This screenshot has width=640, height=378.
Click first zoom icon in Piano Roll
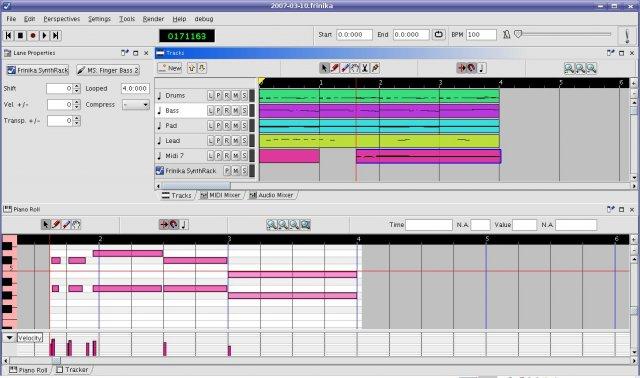271,225
